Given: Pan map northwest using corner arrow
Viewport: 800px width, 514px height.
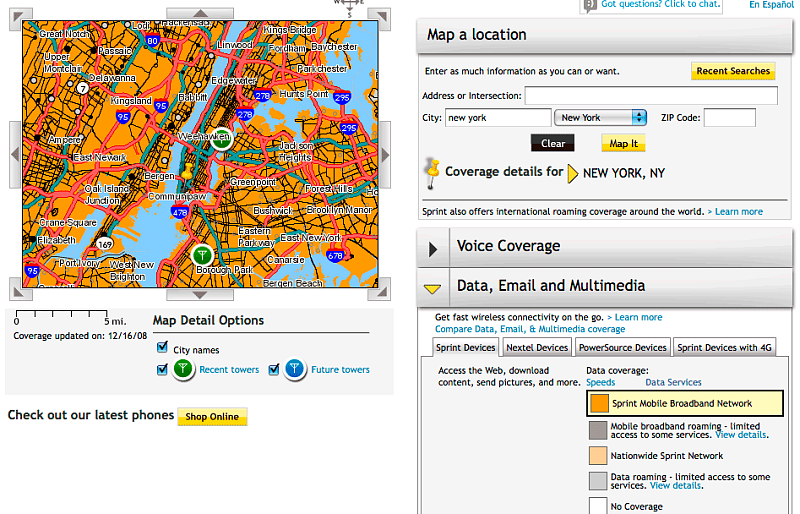Looking at the screenshot, I should tap(20, 17).
